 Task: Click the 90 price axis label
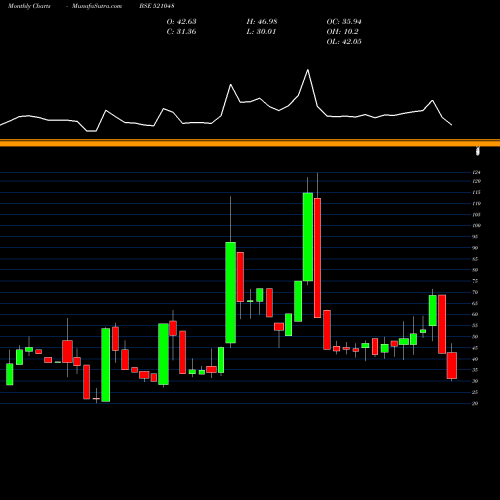coord(475,248)
